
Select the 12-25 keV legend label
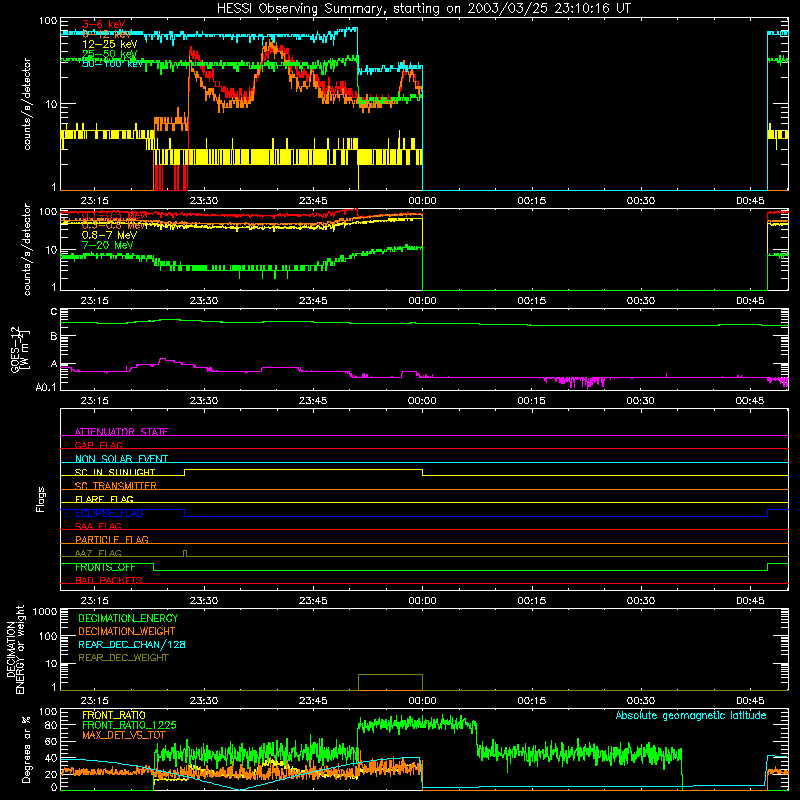click(110, 44)
